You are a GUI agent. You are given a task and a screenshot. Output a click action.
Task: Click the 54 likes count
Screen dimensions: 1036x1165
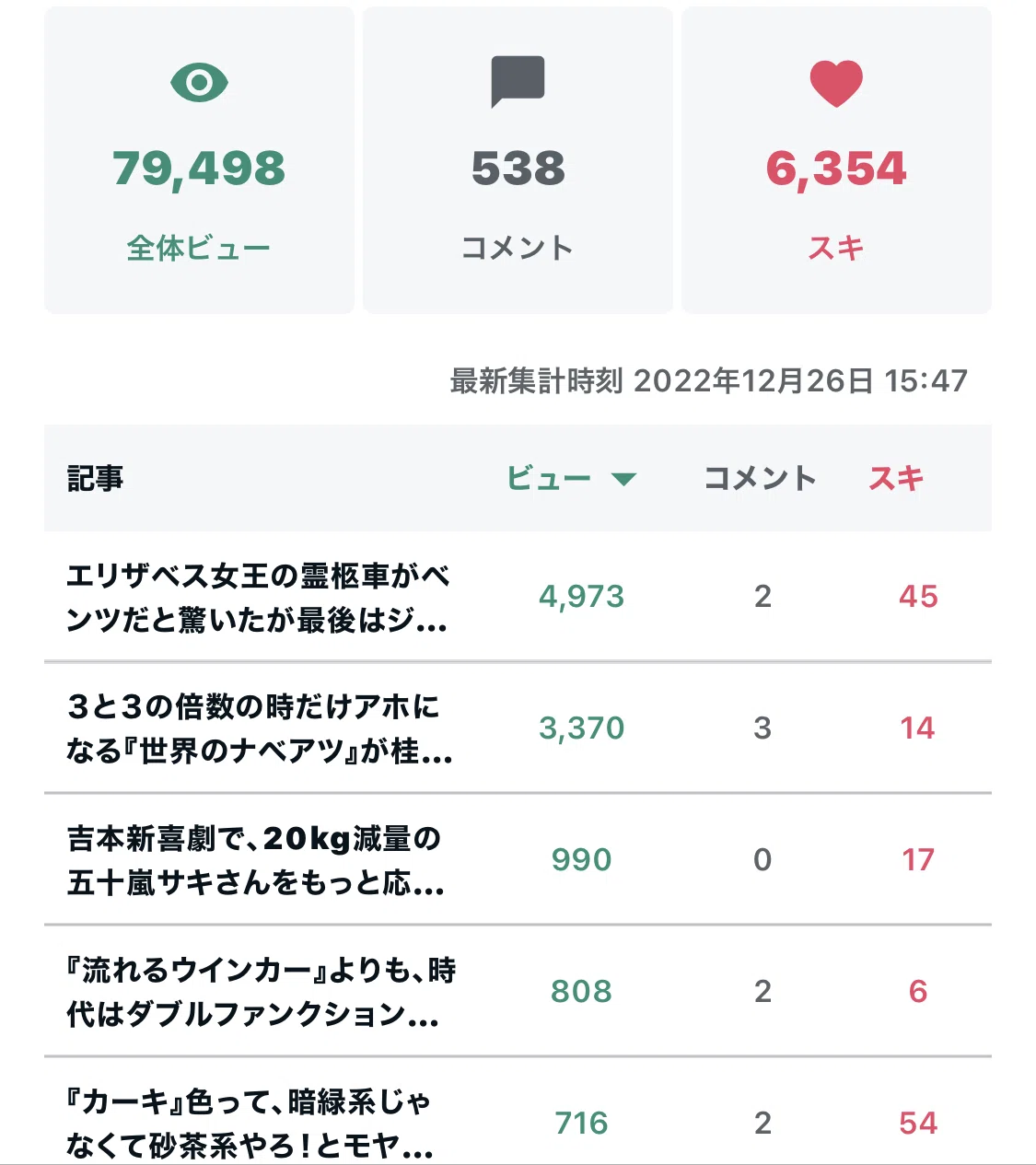point(918,1124)
